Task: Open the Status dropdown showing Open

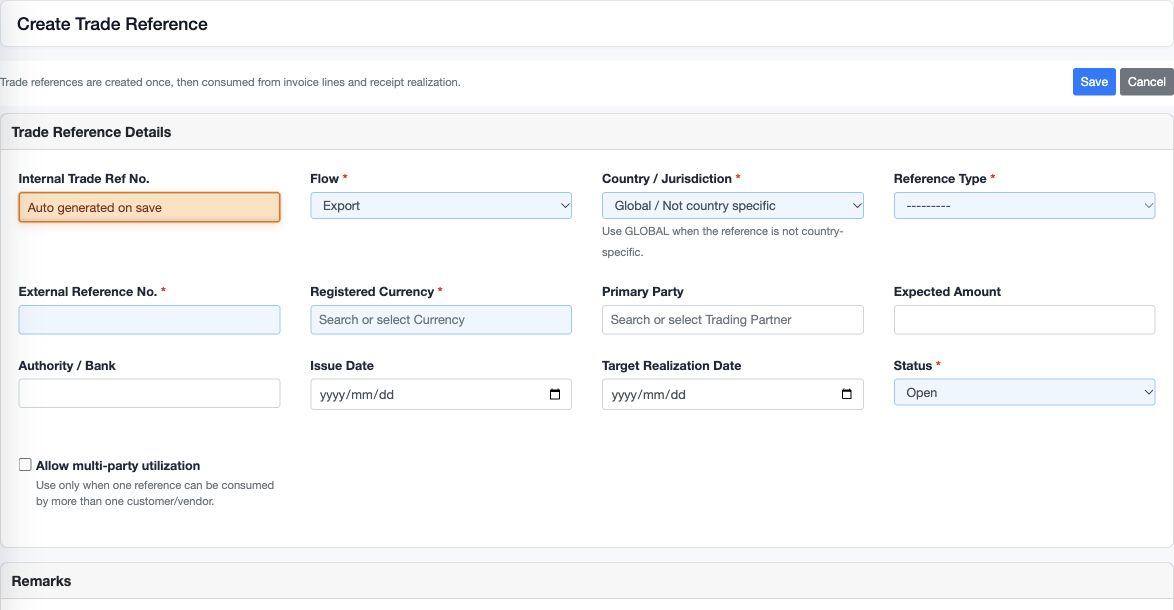Action: pyautogui.click(x=1024, y=393)
